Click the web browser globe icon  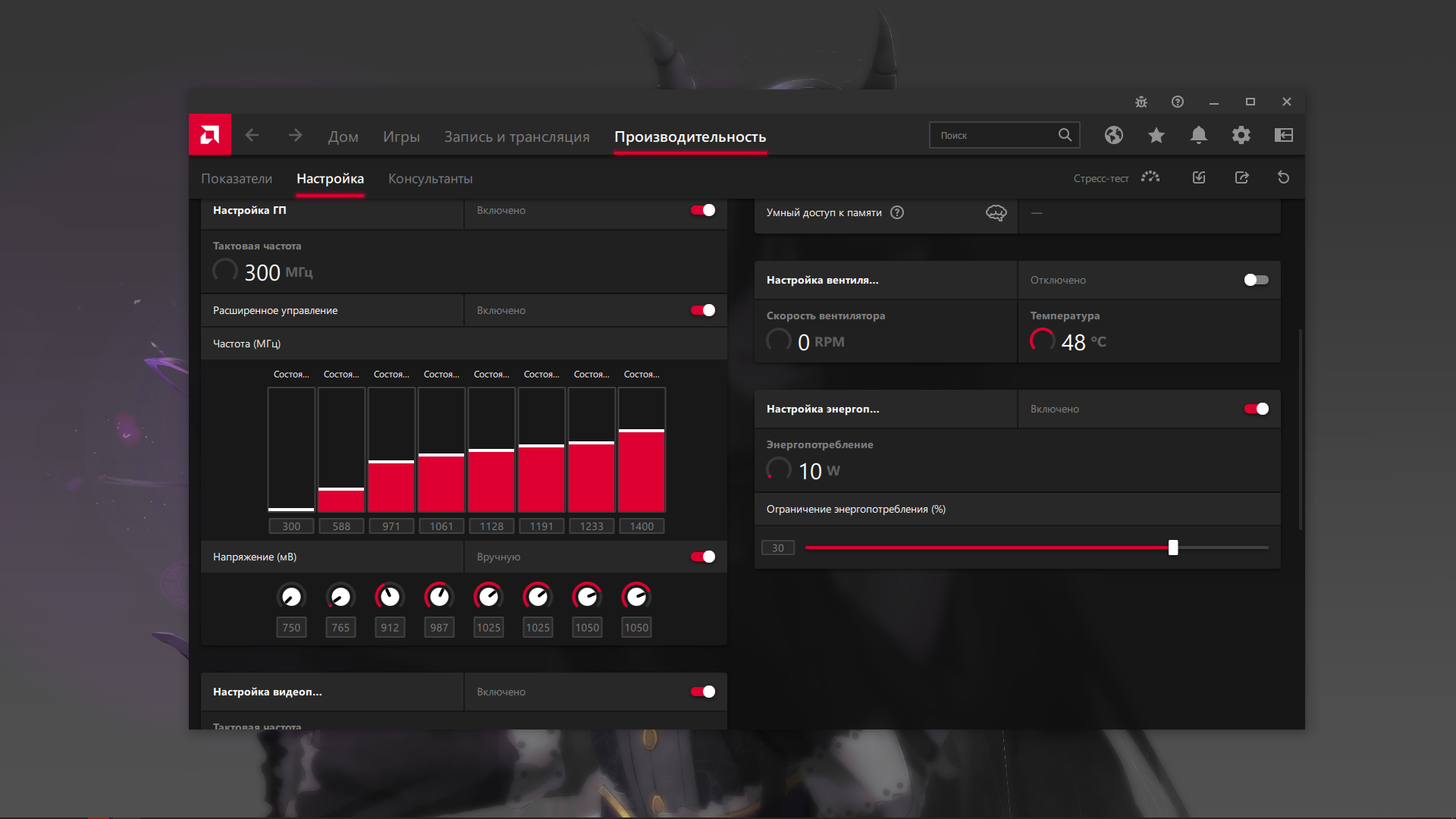[1113, 135]
